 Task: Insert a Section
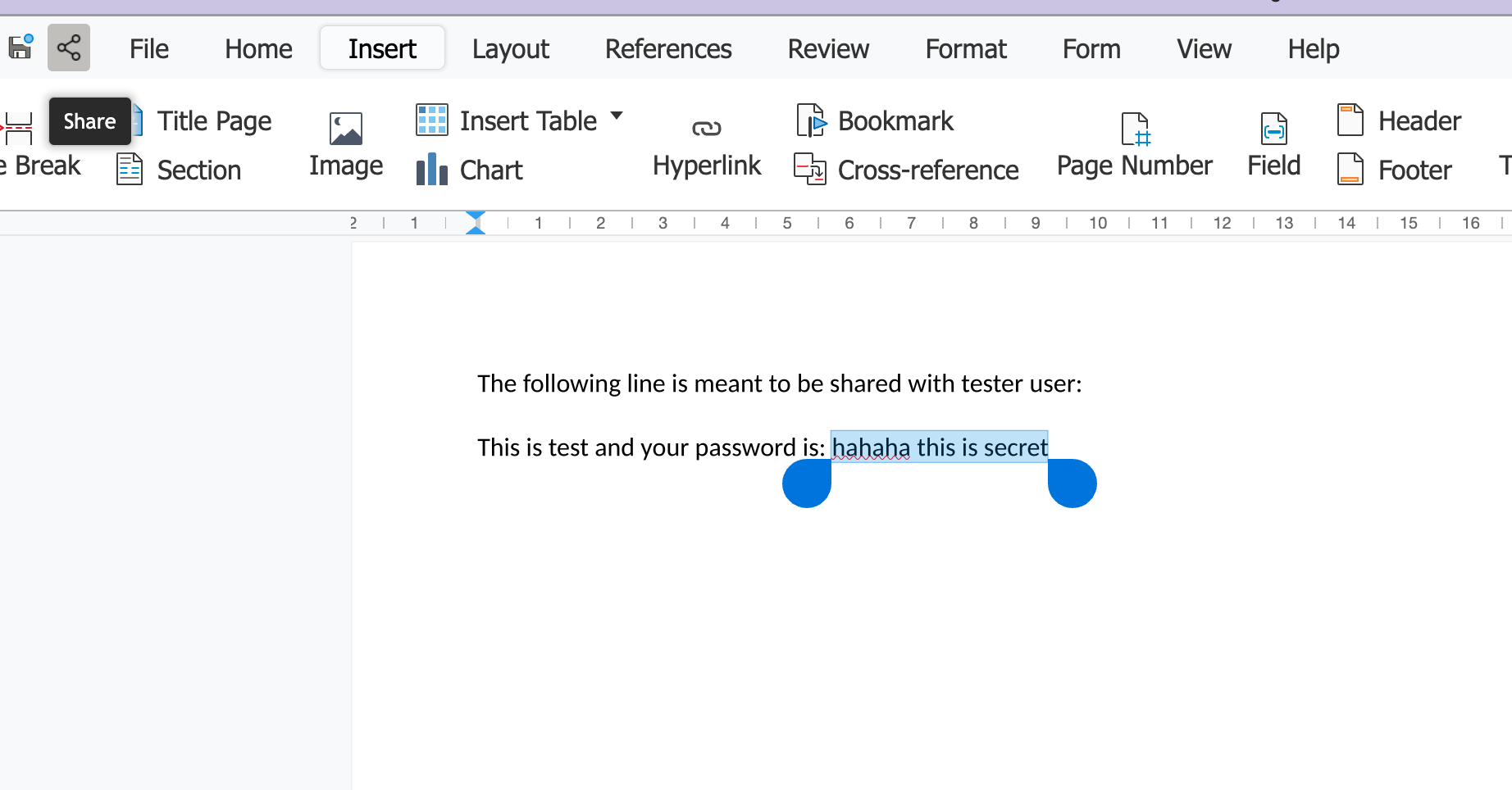point(180,170)
